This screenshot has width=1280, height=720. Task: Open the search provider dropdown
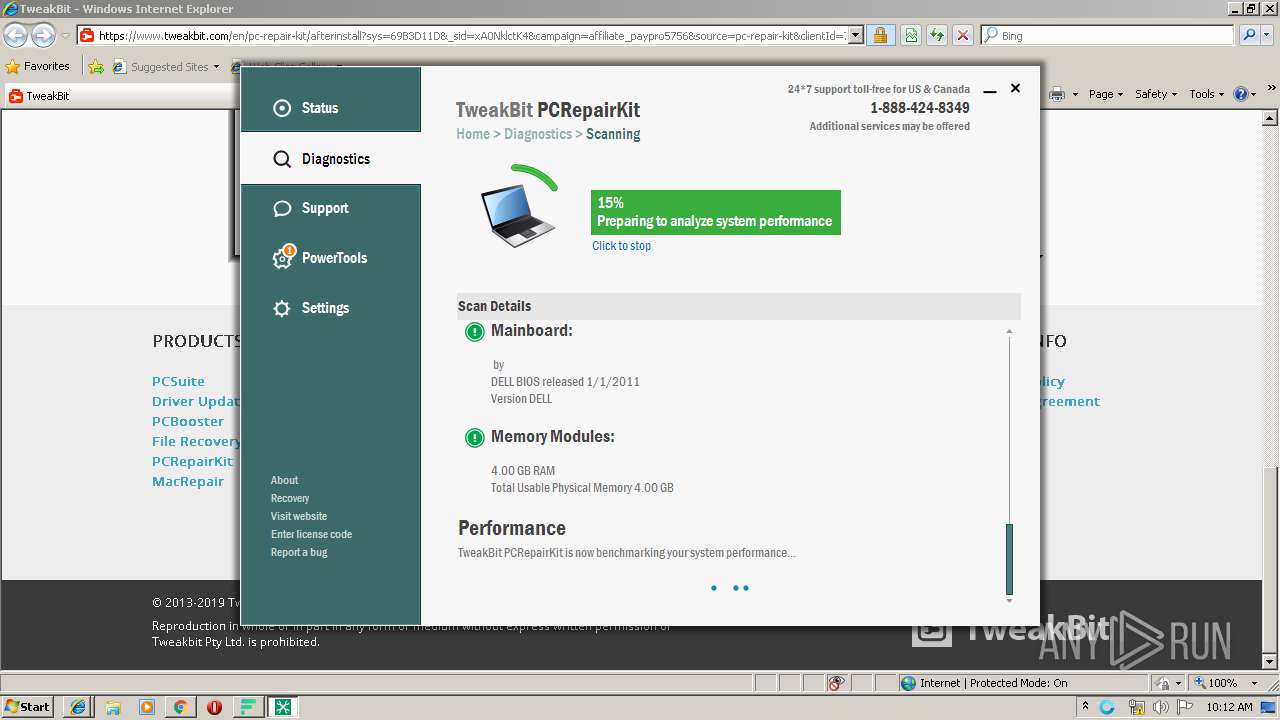point(1265,36)
